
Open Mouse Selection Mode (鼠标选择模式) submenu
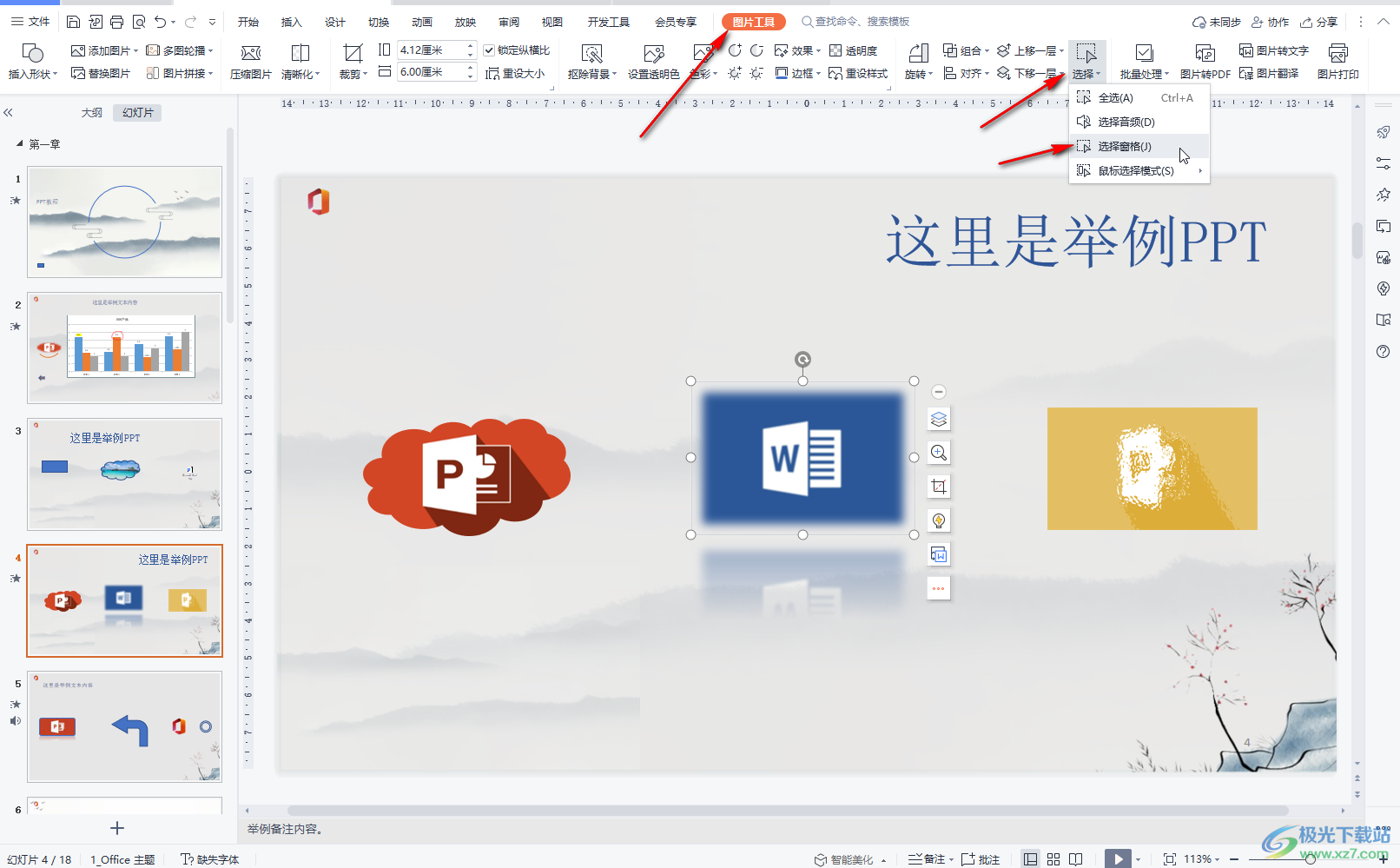(1139, 170)
